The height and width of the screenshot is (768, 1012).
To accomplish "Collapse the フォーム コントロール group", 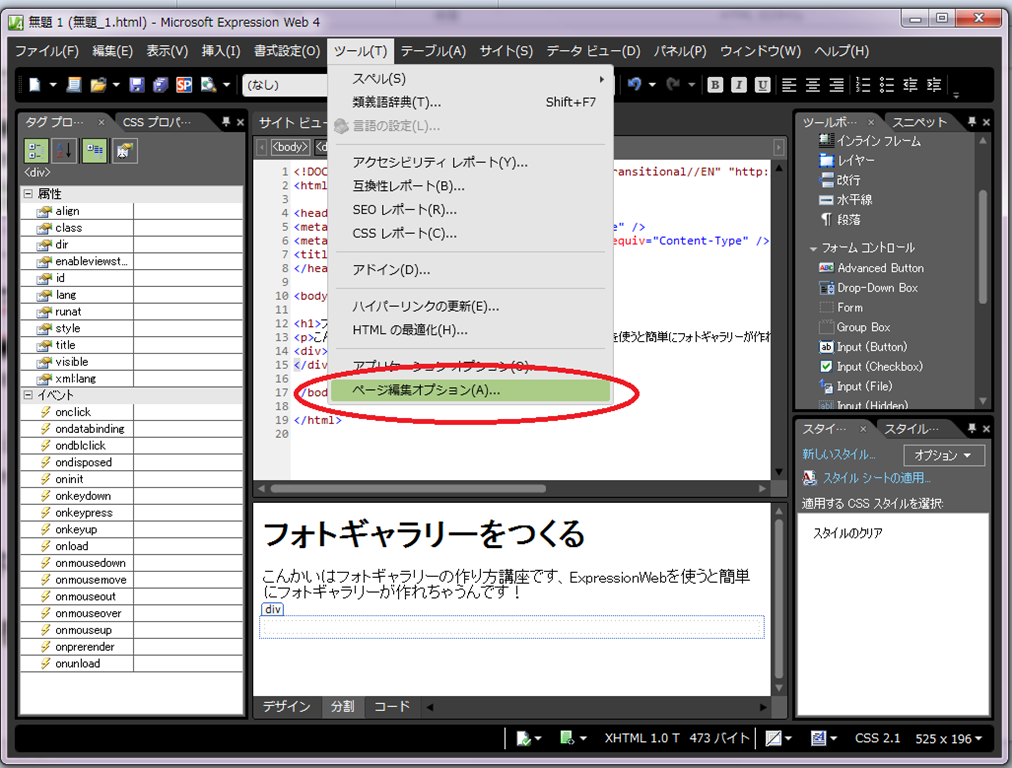I will click(813, 248).
